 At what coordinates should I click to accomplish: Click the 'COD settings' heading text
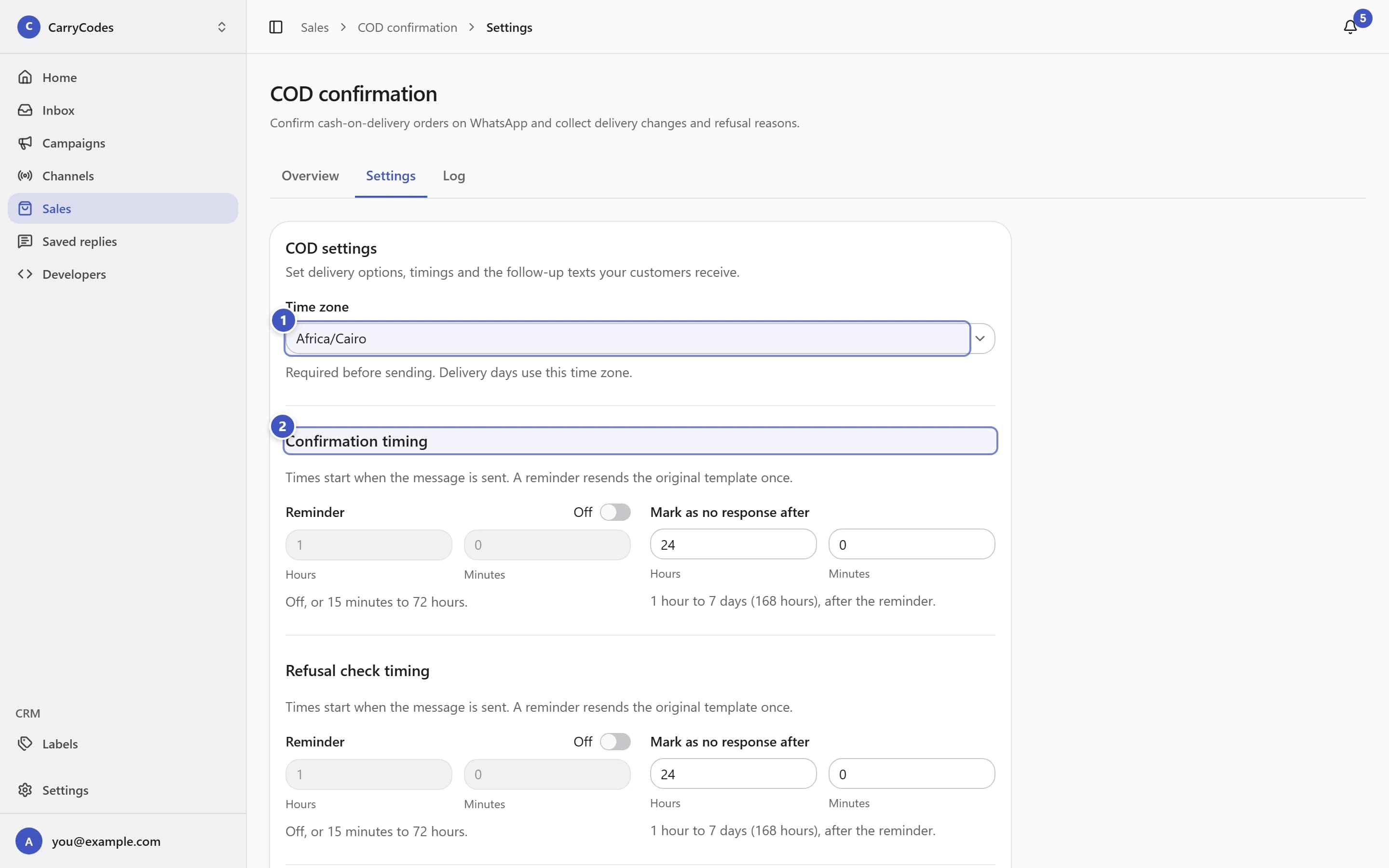(330, 248)
